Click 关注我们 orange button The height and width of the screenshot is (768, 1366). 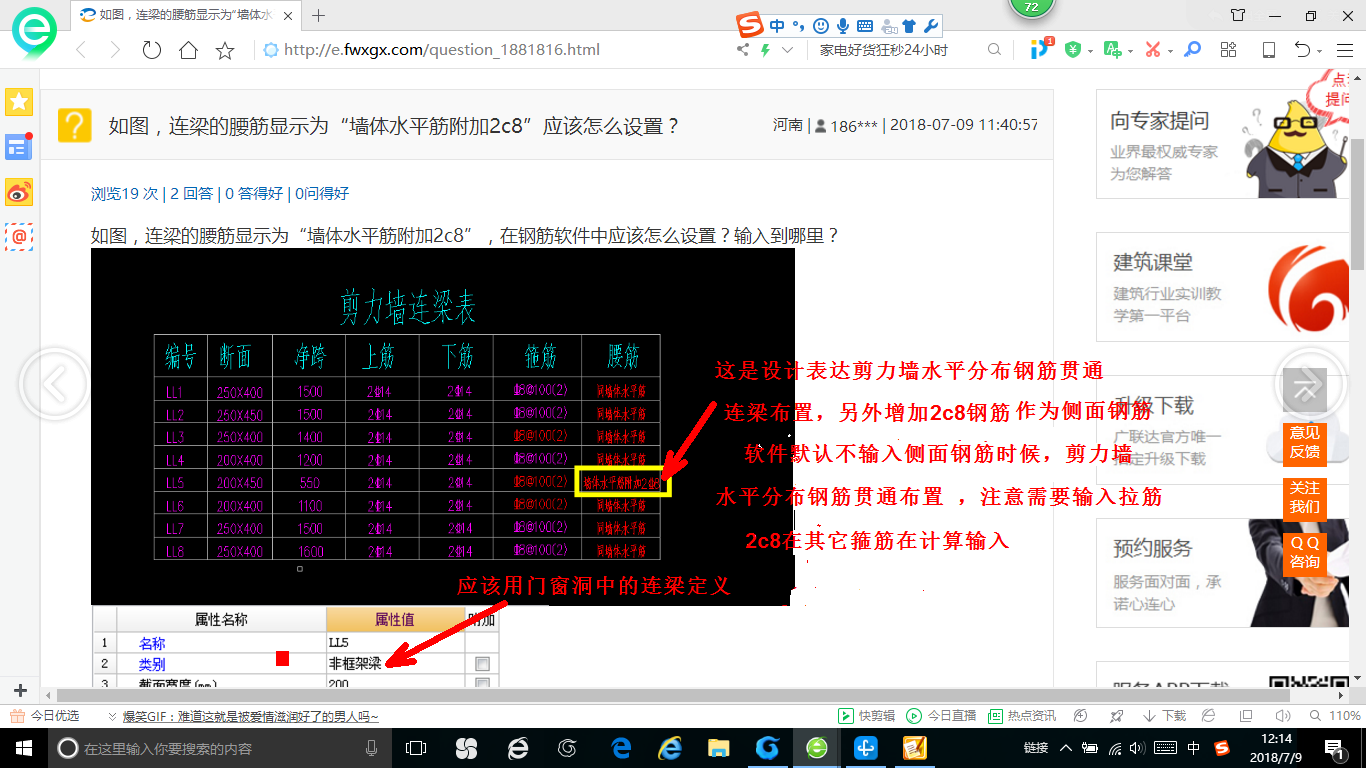click(x=1305, y=498)
